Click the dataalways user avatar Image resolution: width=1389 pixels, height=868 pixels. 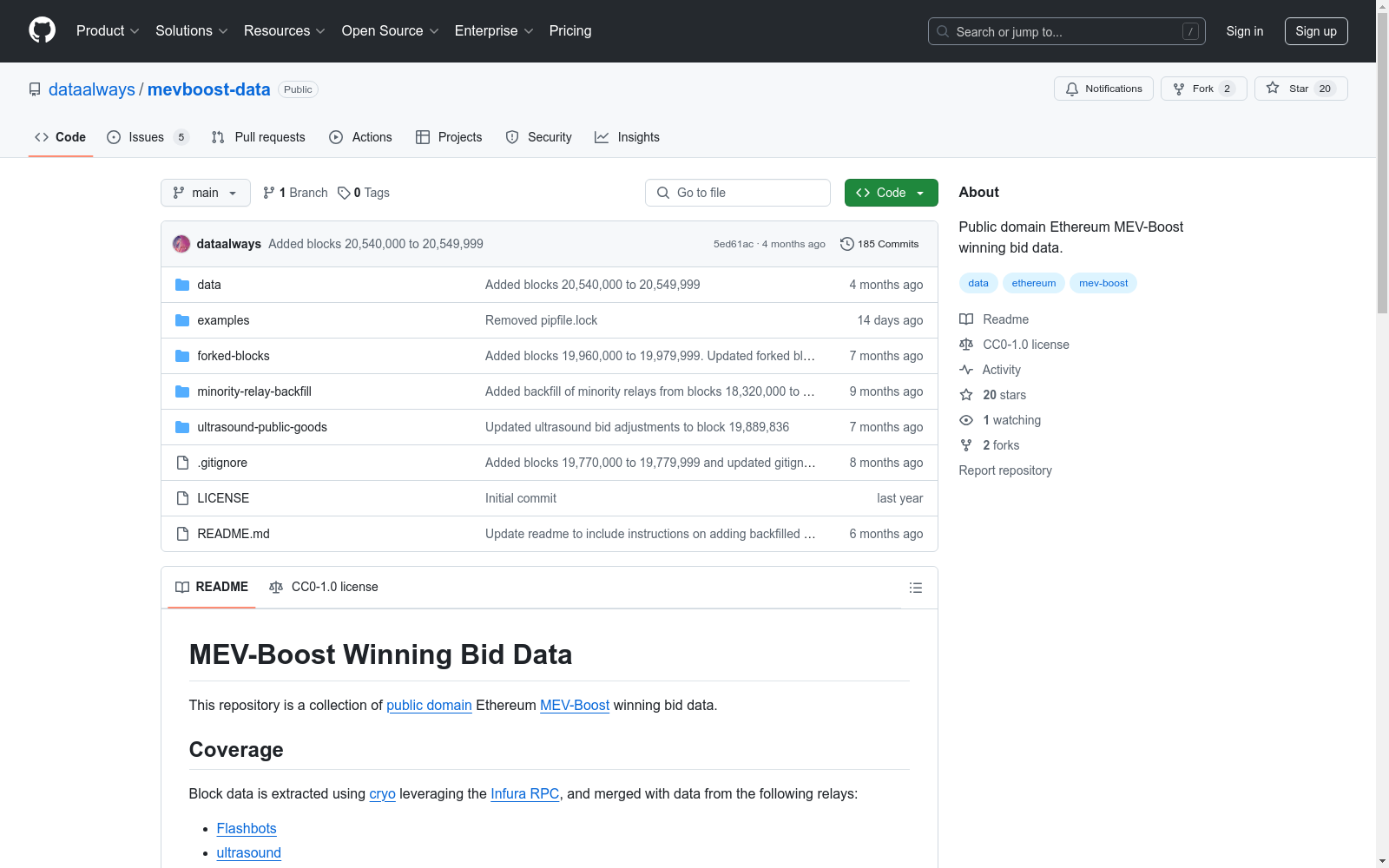tap(181, 244)
